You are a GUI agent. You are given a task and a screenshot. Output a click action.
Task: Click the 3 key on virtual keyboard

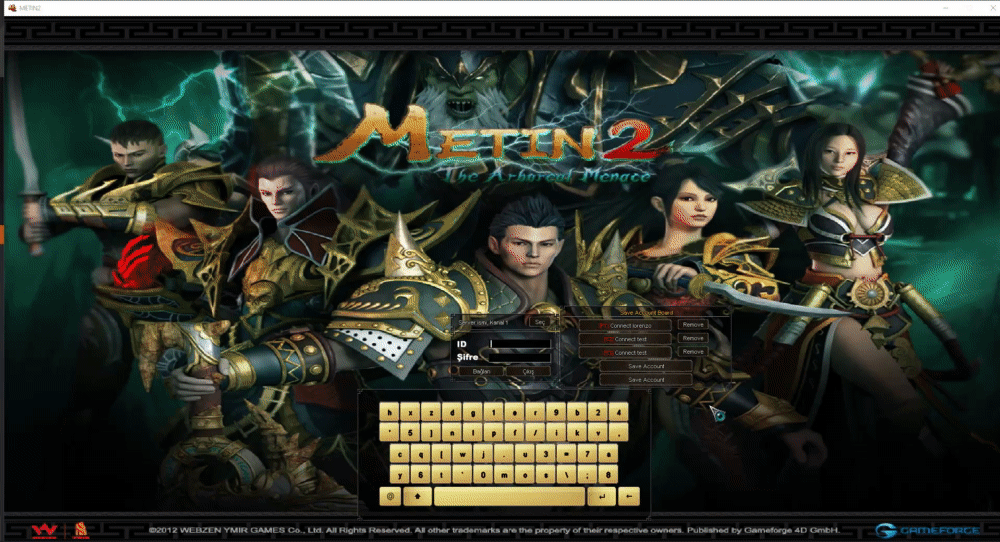tap(546, 453)
